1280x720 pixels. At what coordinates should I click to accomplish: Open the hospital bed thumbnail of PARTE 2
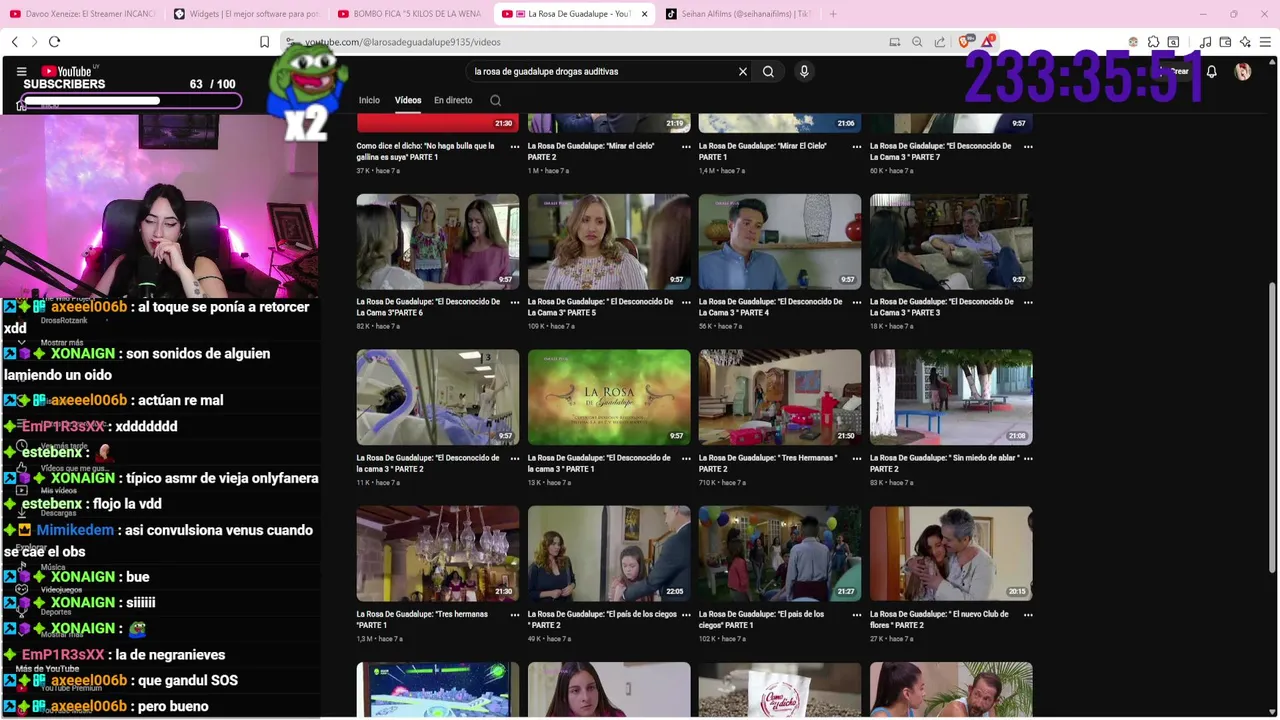[x=438, y=397]
